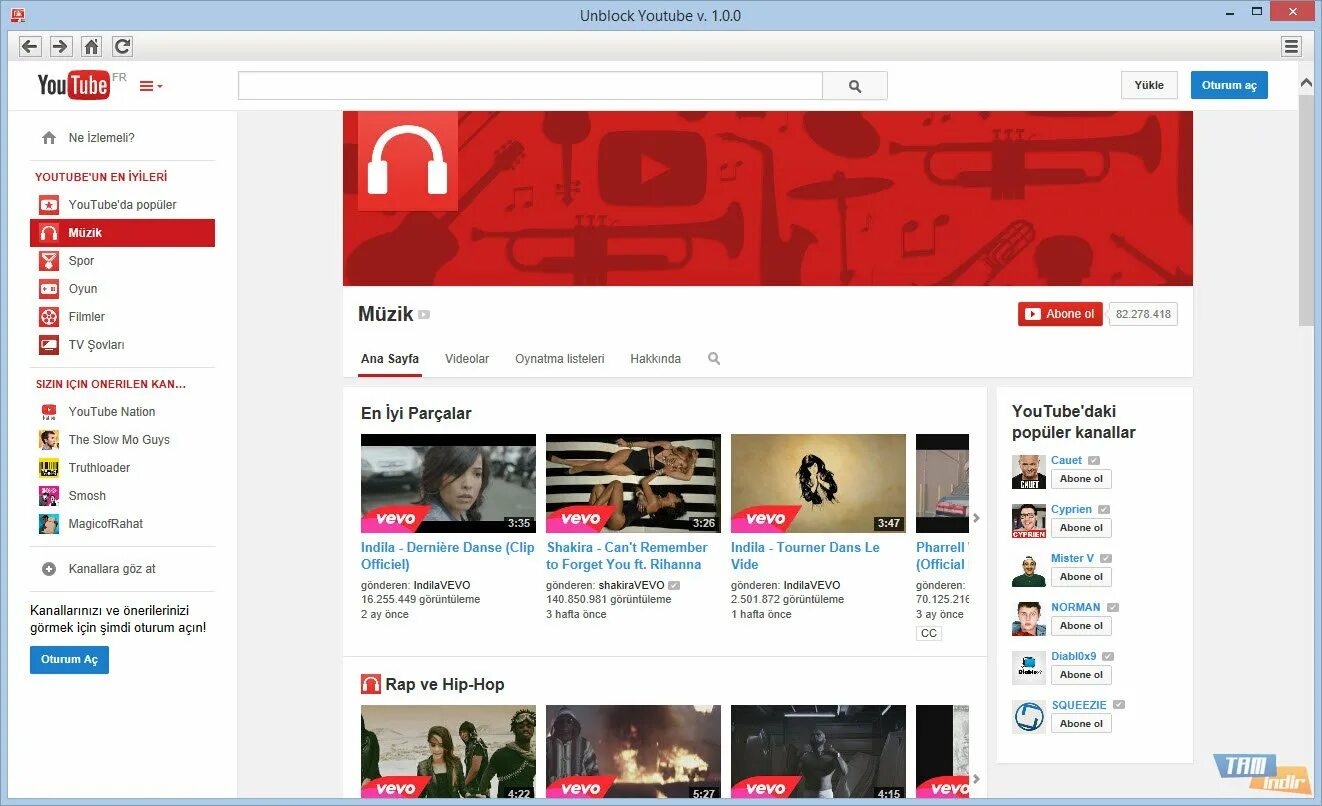Open the NORMAN channel link
Viewport: 1322px width, 806px height.
1075,607
